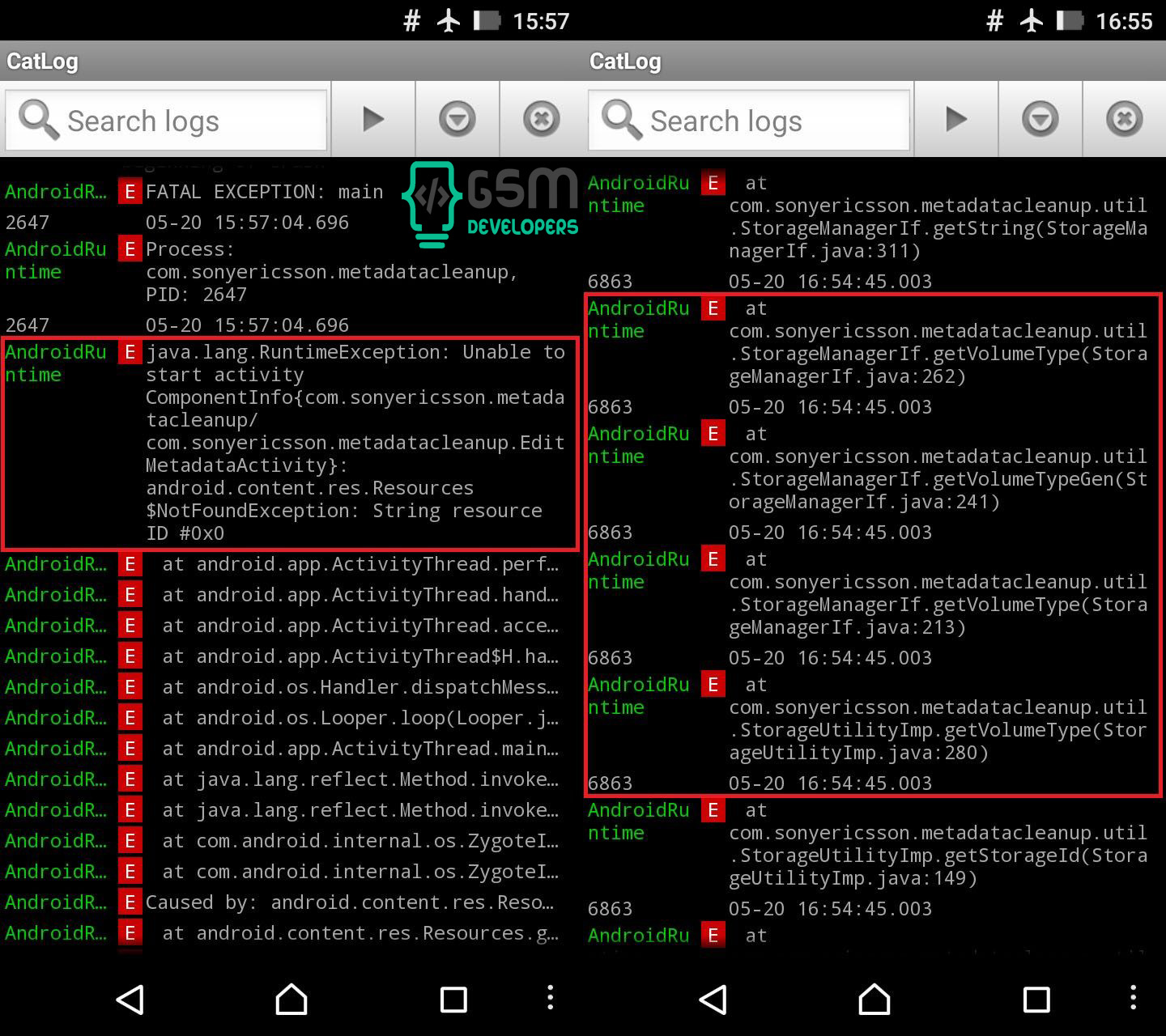Select log line android.content.res.Resources.g...
The image size is (1166, 1036).
coord(291,933)
